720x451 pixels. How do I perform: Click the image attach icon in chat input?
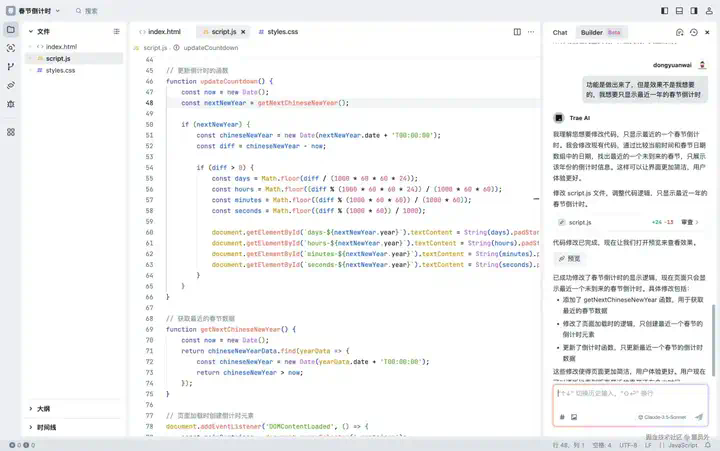[574, 417]
